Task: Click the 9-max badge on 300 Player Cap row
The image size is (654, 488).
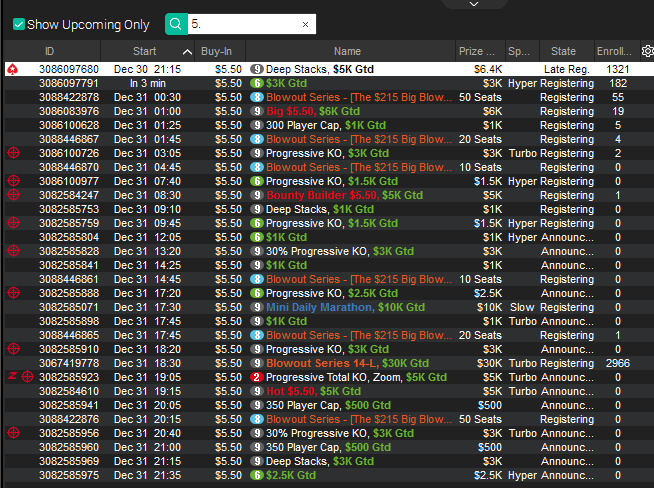Action: (x=257, y=125)
